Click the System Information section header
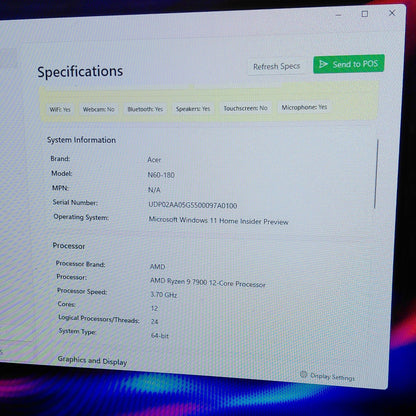 (x=81, y=140)
